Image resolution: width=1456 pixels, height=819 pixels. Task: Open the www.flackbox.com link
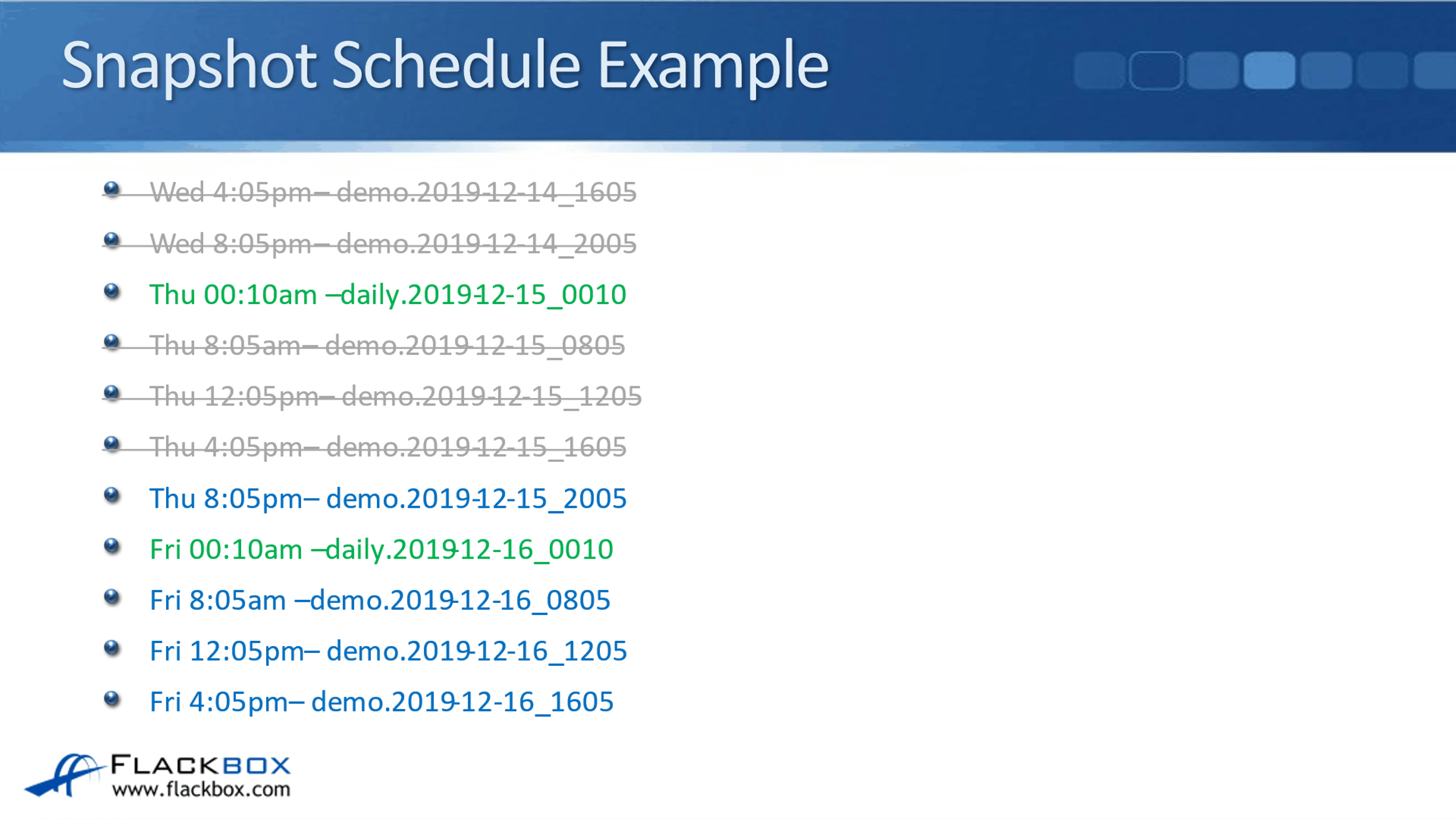click(x=201, y=790)
